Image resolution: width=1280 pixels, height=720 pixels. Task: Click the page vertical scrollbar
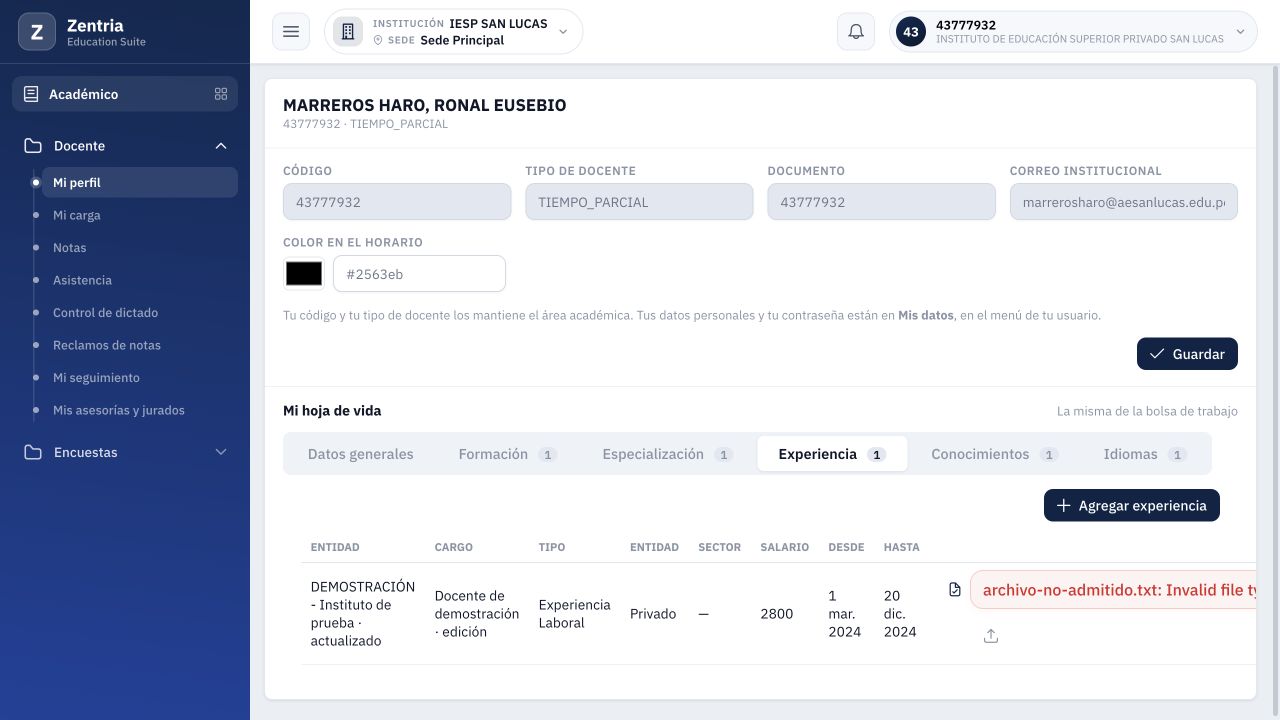point(1274,390)
